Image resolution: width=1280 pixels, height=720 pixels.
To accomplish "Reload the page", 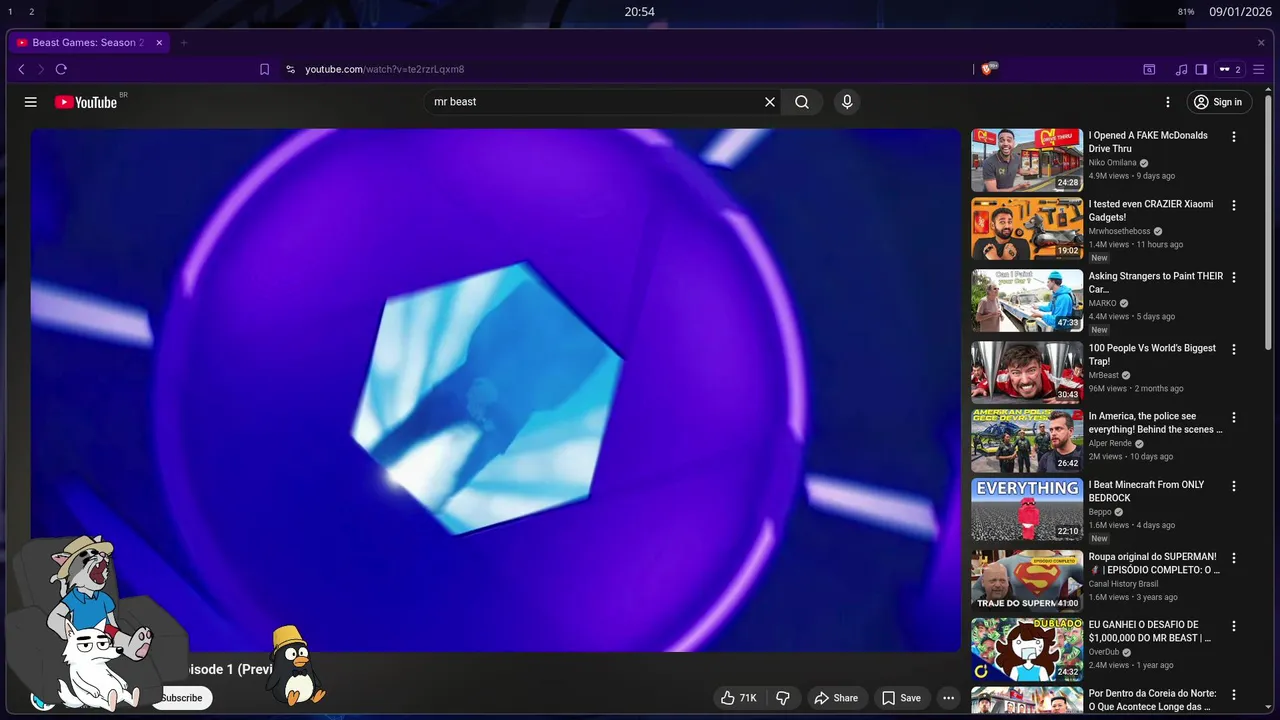I will (61, 69).
